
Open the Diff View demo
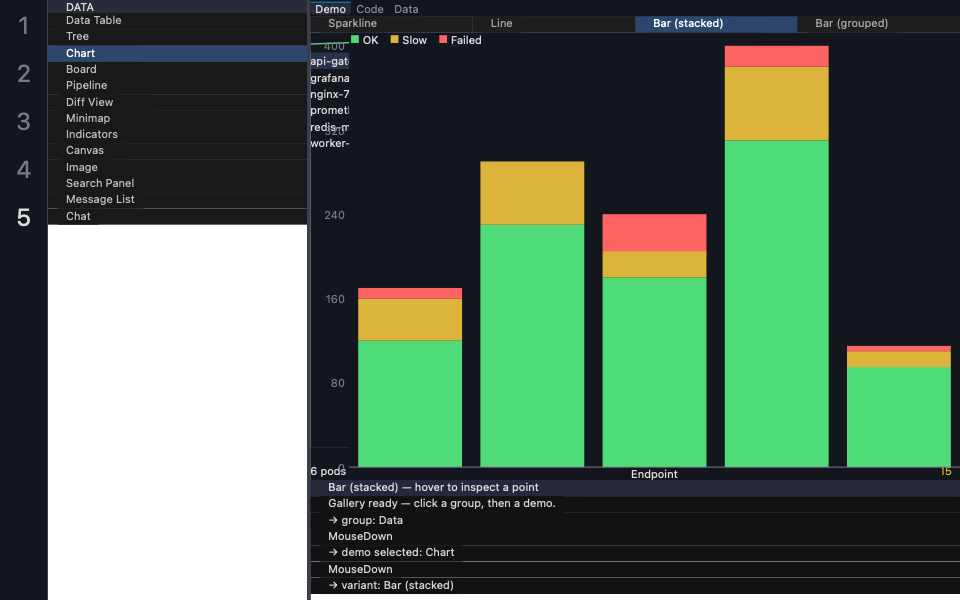pos(178,102)
